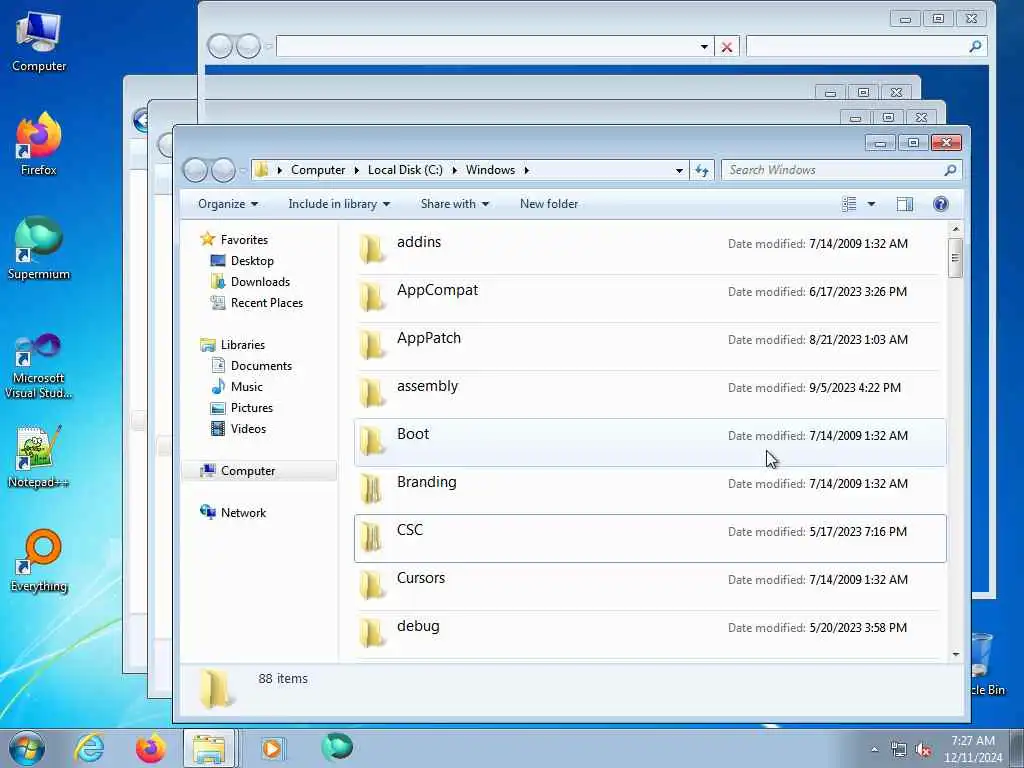Click the file list scroll up arrow
The width and height of the screenshot is (1024, 768).
pyautogui.click(x=956, y=229)
